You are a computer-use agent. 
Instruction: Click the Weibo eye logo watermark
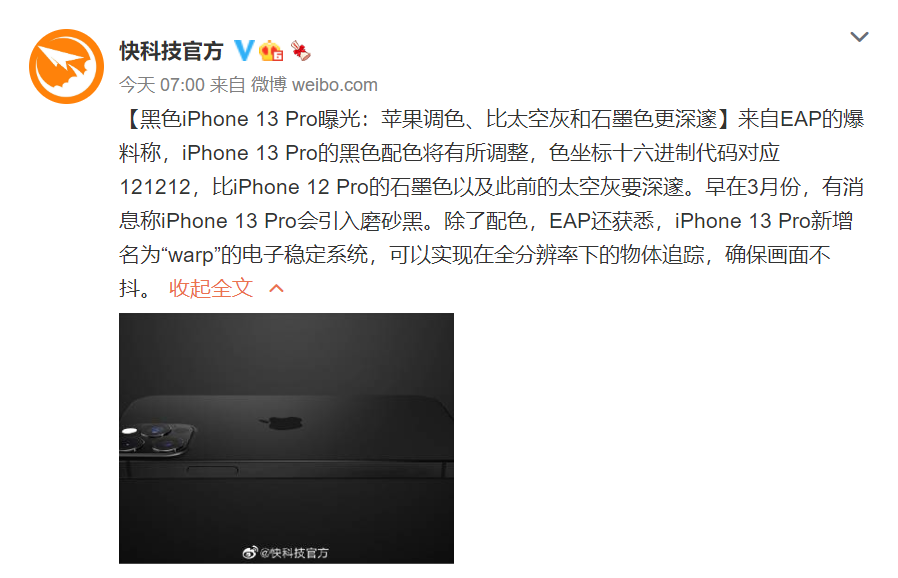(250, 552)
